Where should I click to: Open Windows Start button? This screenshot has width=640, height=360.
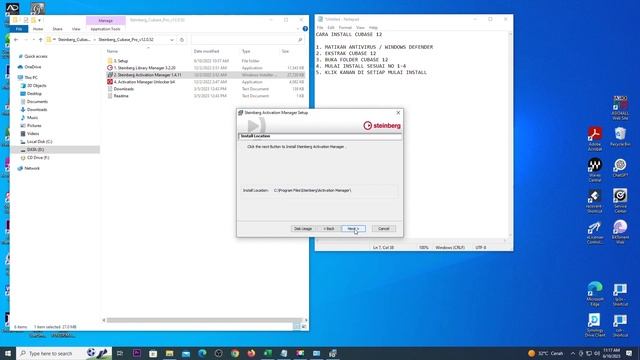coord(8,353)
